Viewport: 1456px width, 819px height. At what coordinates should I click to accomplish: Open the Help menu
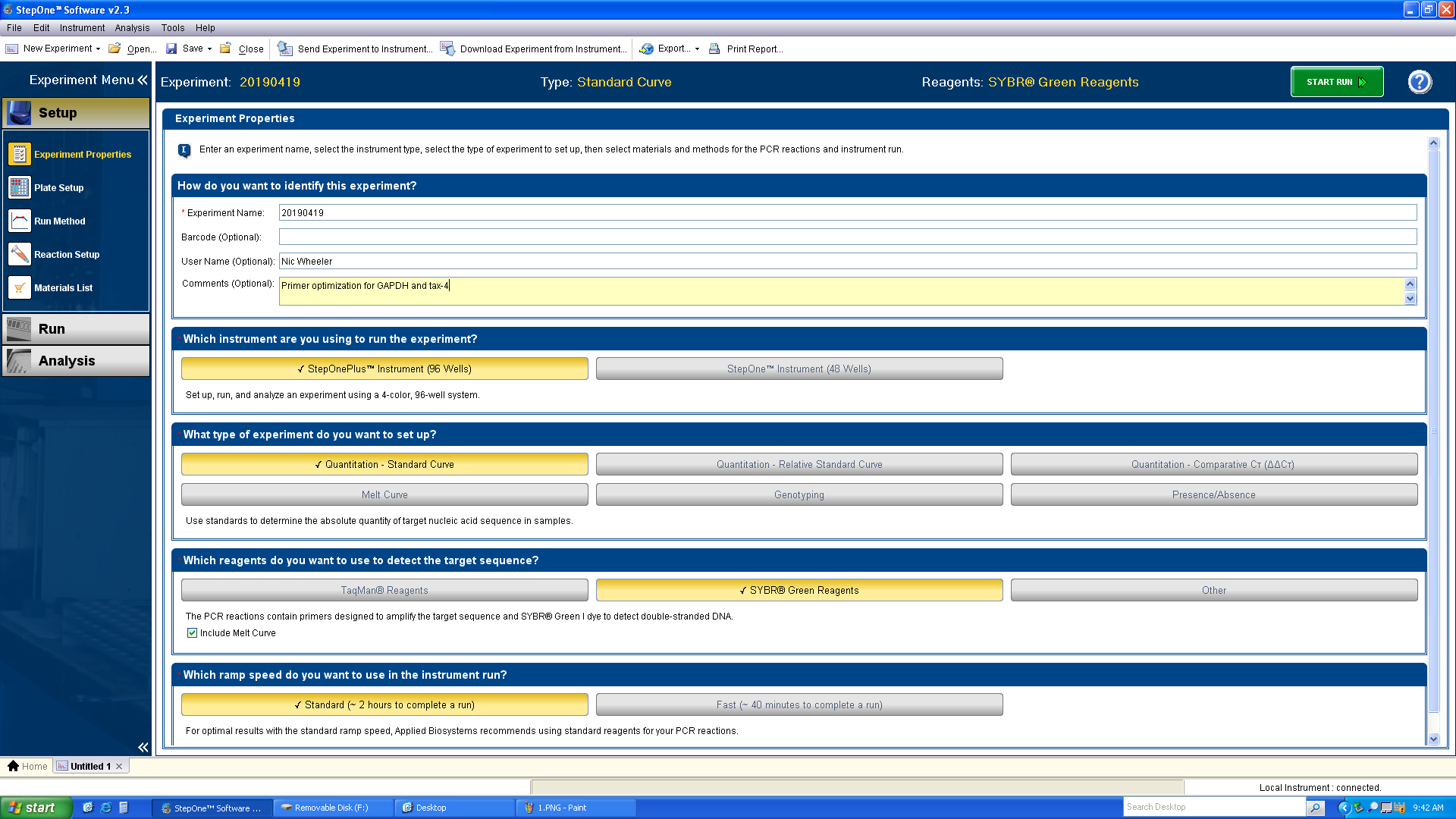[206, 28]
